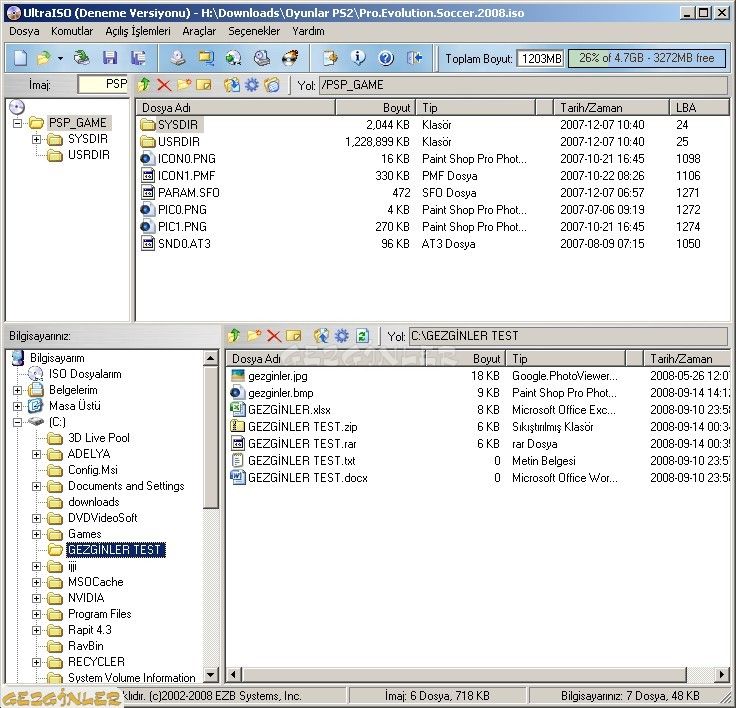736x708 pixels.
Task: Click folder-with-window icon after image gear
Action: pyautogui.click(x=272, y=85)
